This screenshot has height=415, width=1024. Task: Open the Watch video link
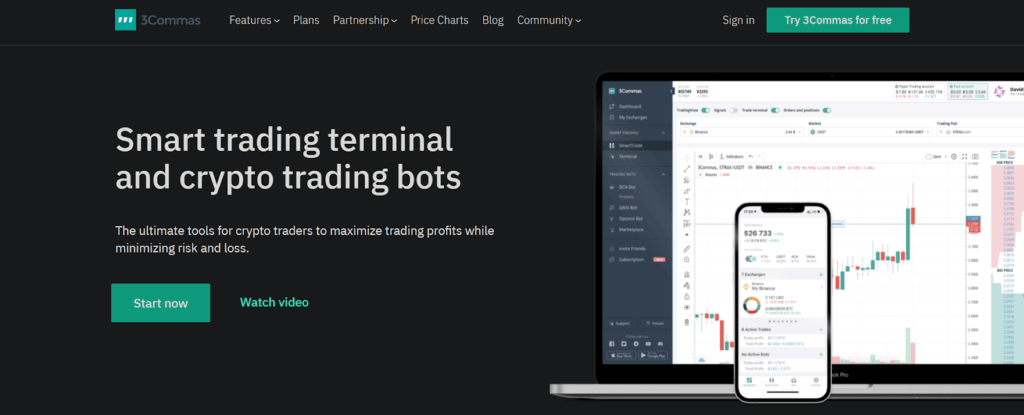pos(274,303)
